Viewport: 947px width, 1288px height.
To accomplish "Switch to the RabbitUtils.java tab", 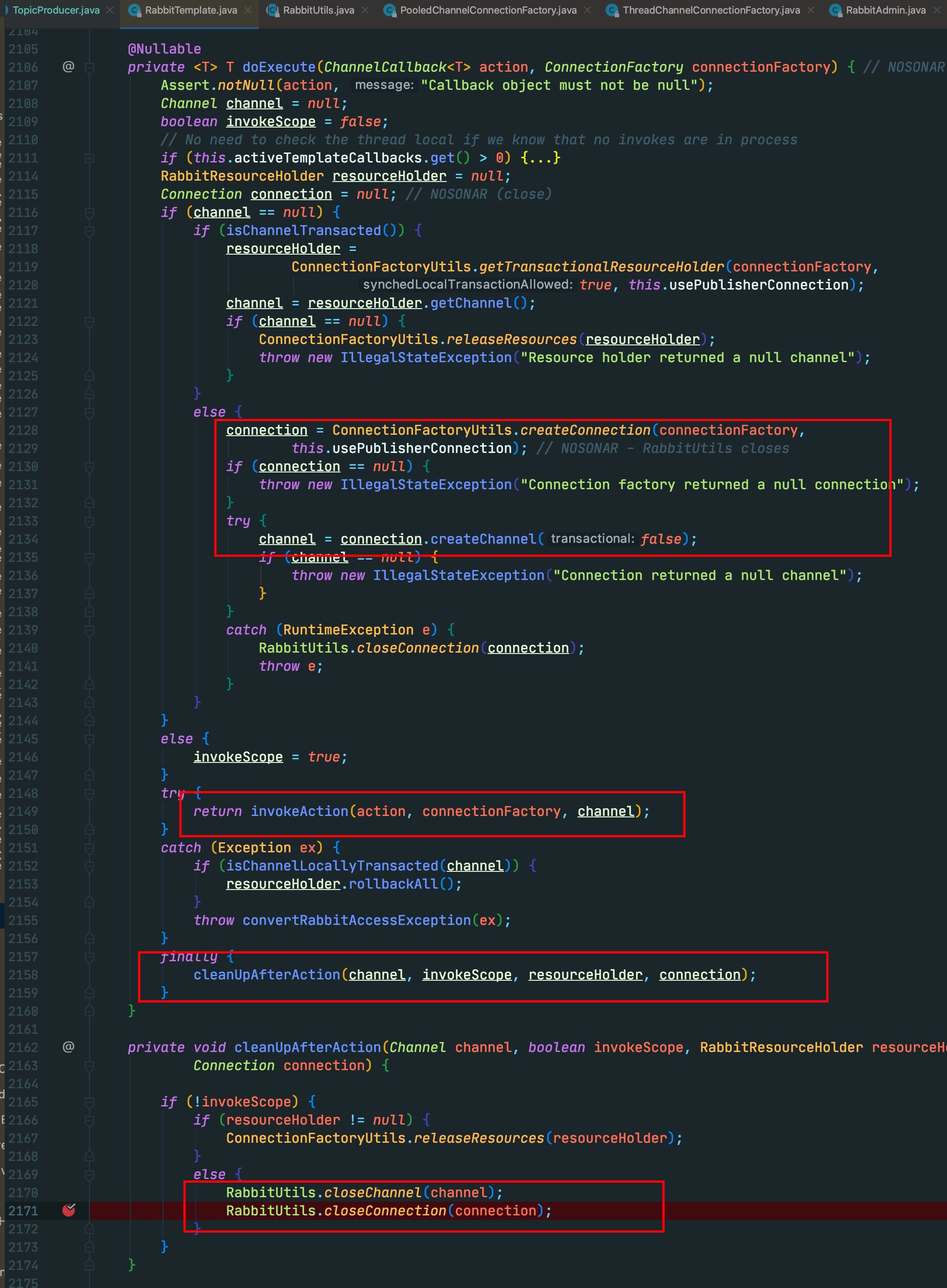I will click(x=318, y=10).
